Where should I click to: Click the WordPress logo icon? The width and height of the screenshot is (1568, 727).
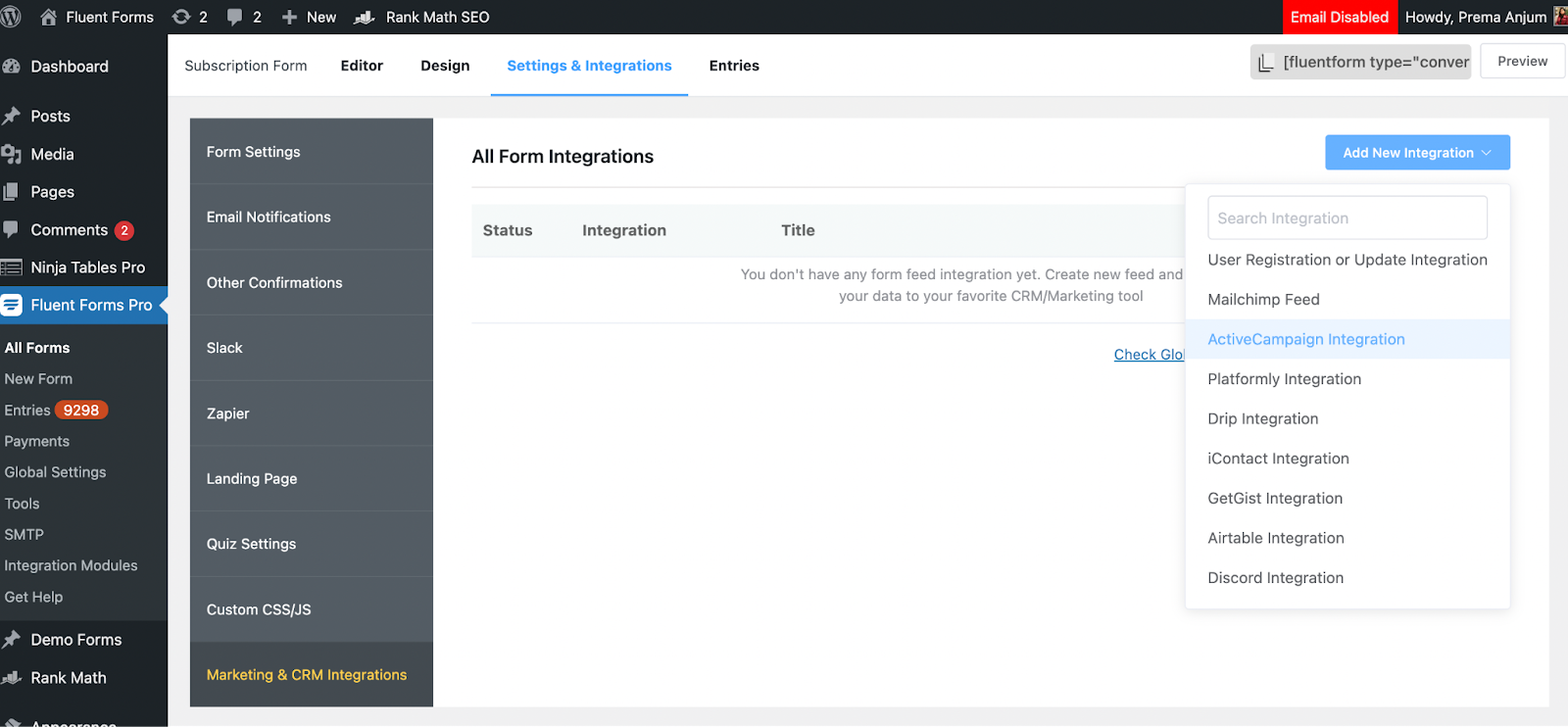(11, 17)
